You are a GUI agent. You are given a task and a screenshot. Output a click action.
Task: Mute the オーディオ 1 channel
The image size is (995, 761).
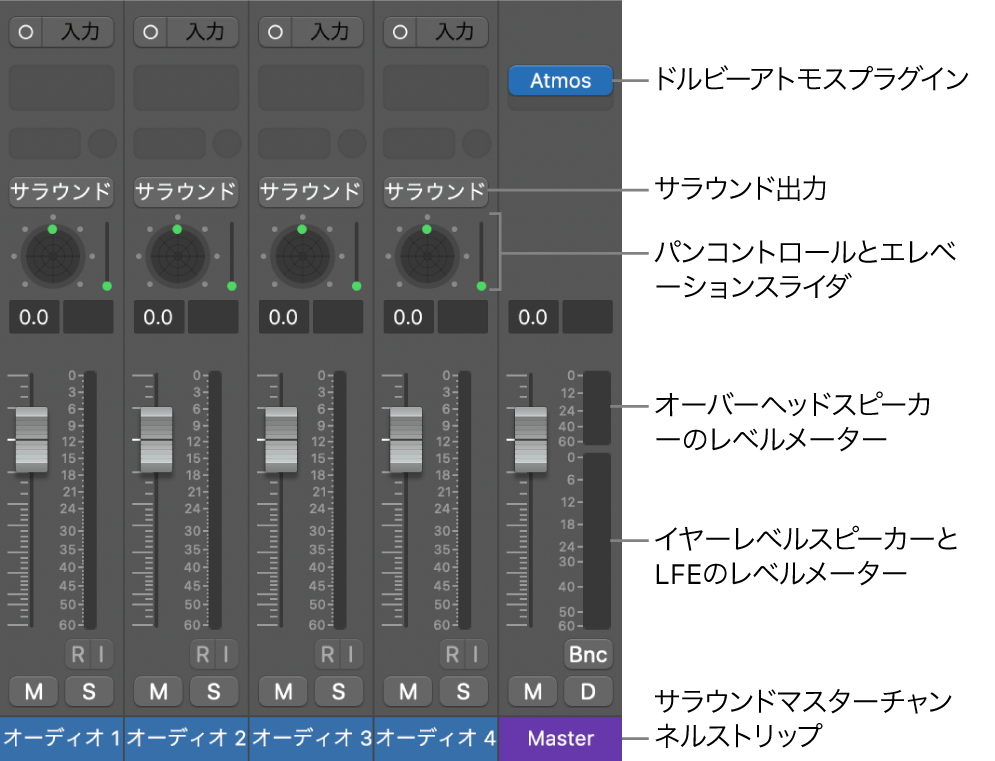34,691
